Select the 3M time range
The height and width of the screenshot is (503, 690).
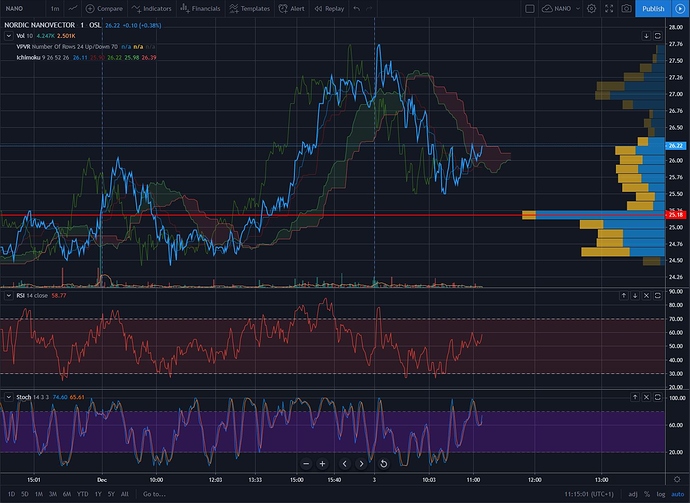pos(53,494)
